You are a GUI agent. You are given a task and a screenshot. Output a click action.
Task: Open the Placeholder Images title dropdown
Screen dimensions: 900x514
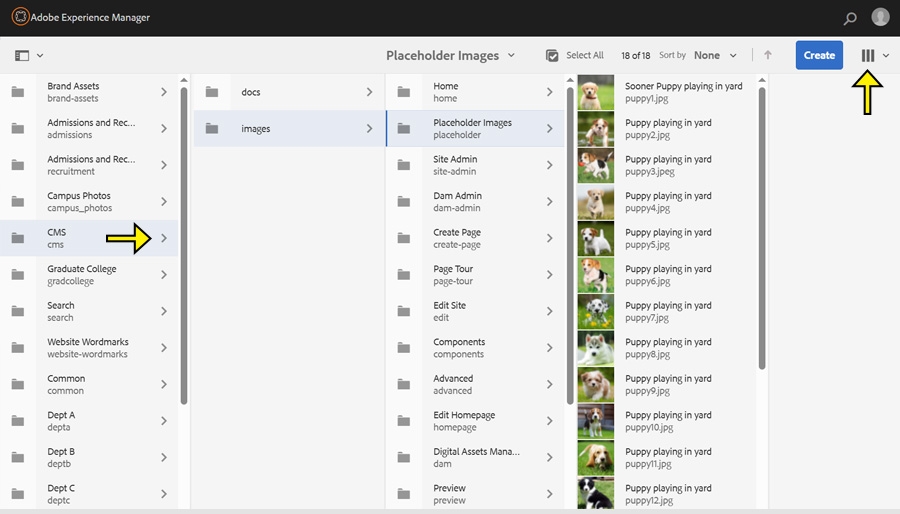451,56
